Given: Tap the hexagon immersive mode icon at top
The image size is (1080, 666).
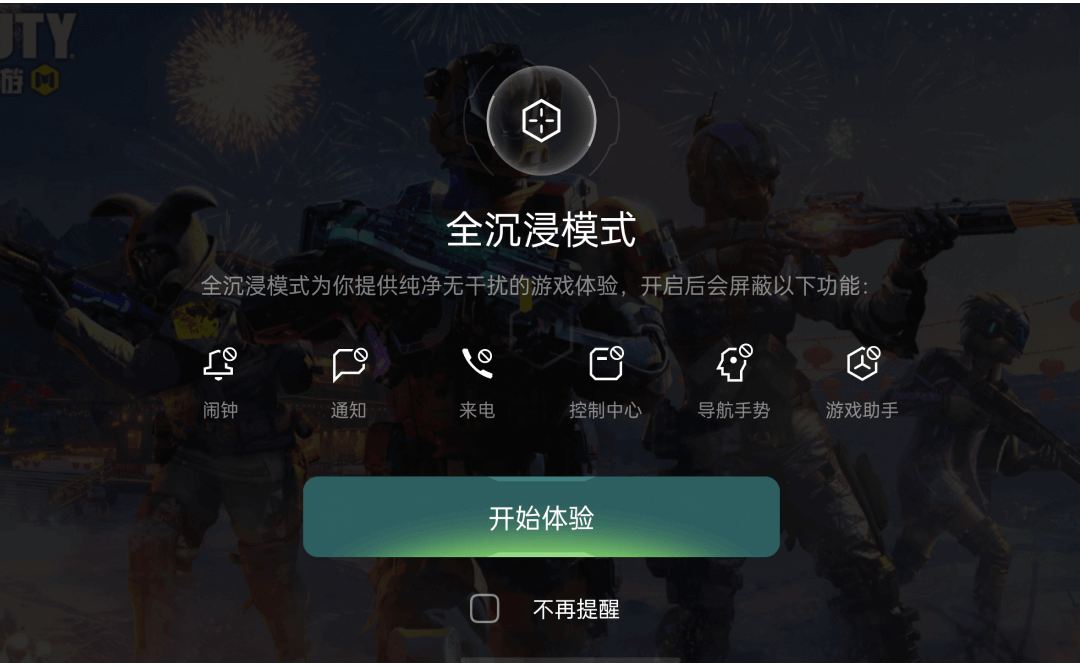Looking at the screenshot, I should [x=541, y=121].
